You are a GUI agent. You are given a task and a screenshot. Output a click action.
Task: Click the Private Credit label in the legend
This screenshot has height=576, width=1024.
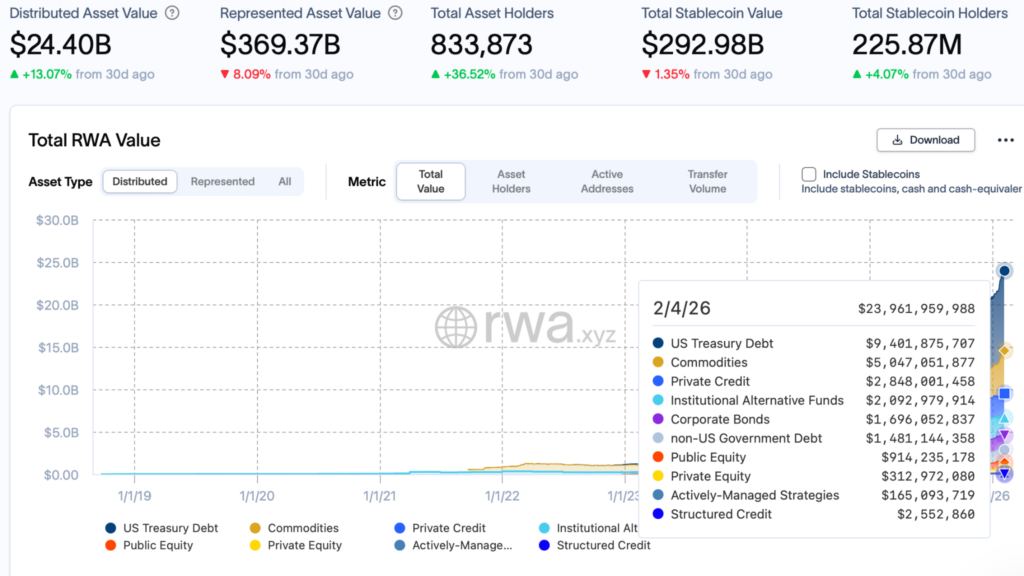(x=449, y=528)
